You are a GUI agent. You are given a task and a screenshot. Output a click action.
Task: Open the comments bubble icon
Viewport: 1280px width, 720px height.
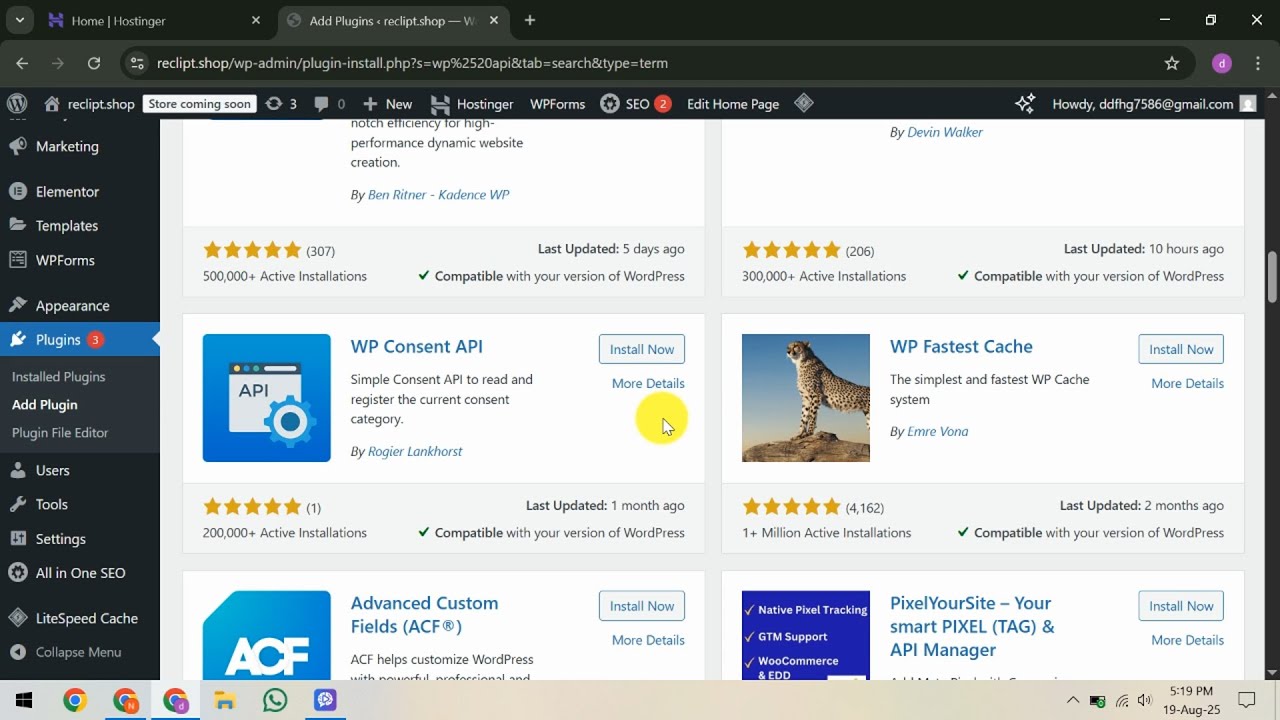329,104
